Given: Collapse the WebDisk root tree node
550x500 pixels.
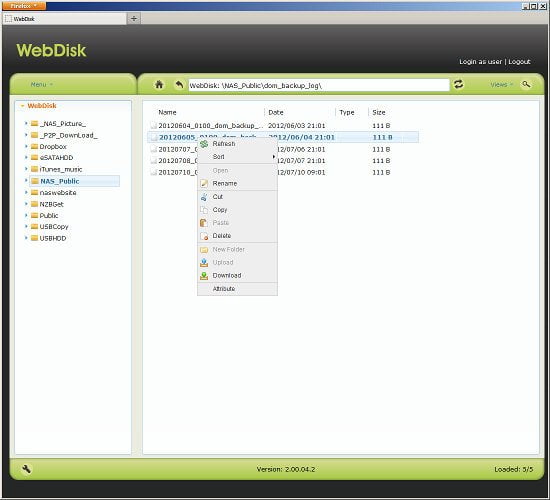Looking at the screenshot, I should (22, 106).
